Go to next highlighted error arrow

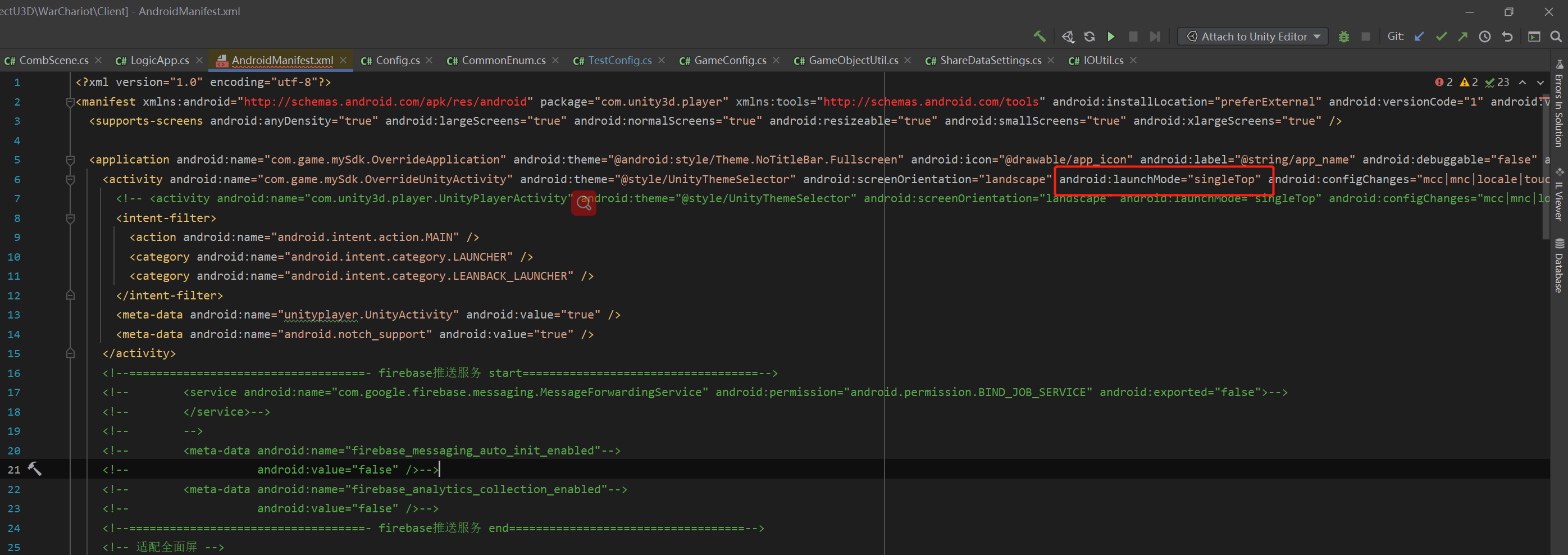pyautogui.click(x=1540, y=82)
